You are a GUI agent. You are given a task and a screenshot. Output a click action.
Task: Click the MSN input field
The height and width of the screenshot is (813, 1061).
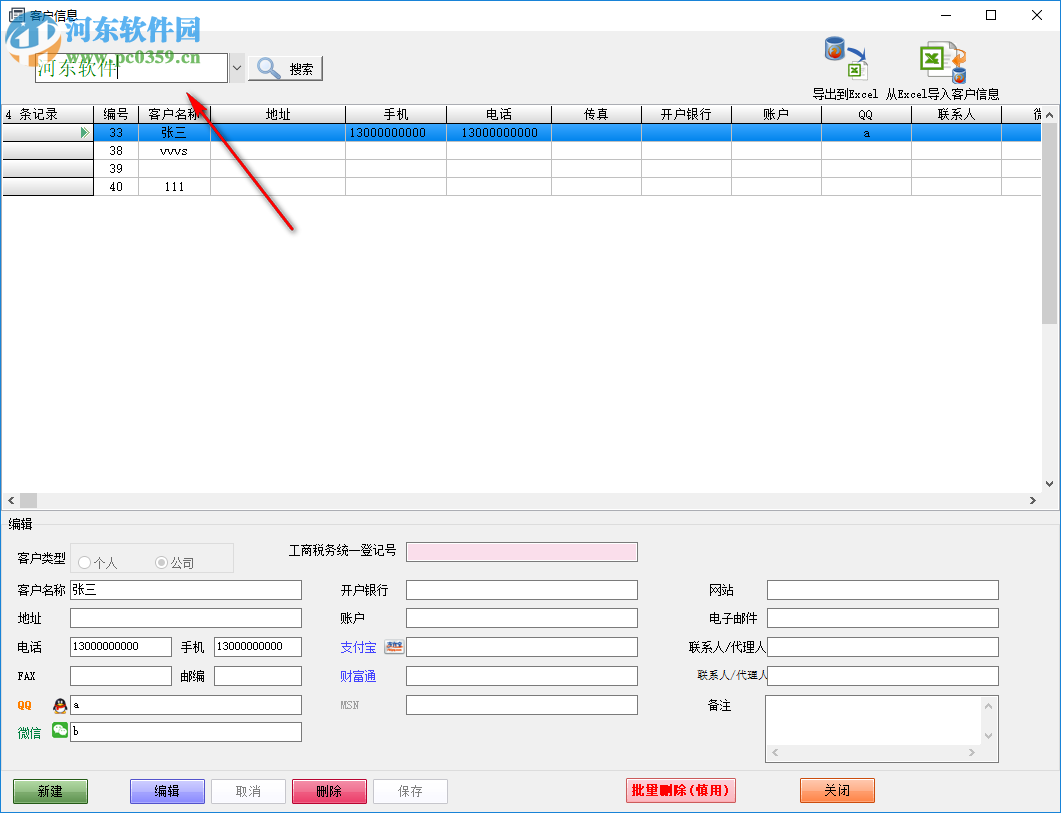point(522,705)
